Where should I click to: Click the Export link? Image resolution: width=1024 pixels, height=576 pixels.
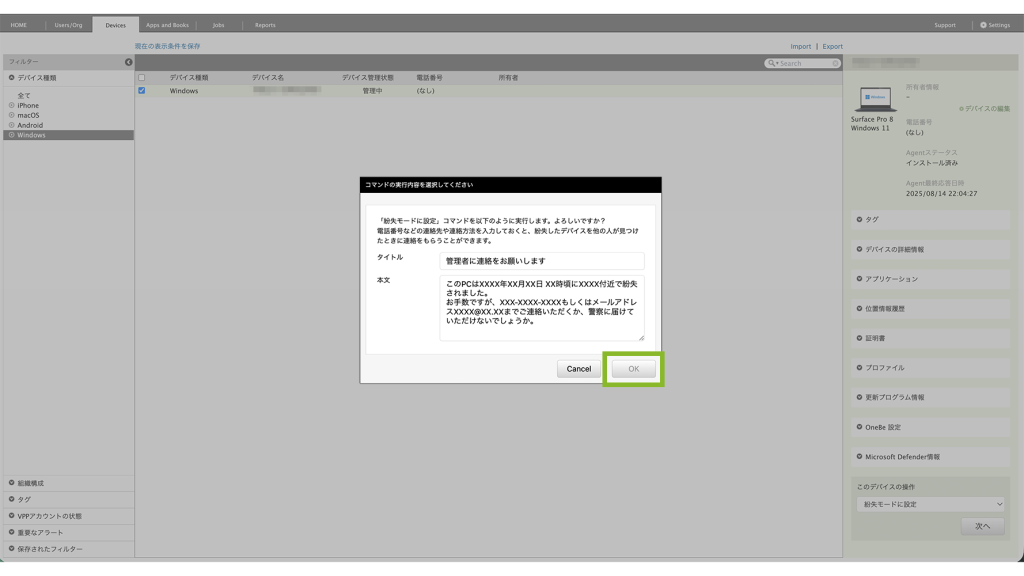click(x=832, y=46)
